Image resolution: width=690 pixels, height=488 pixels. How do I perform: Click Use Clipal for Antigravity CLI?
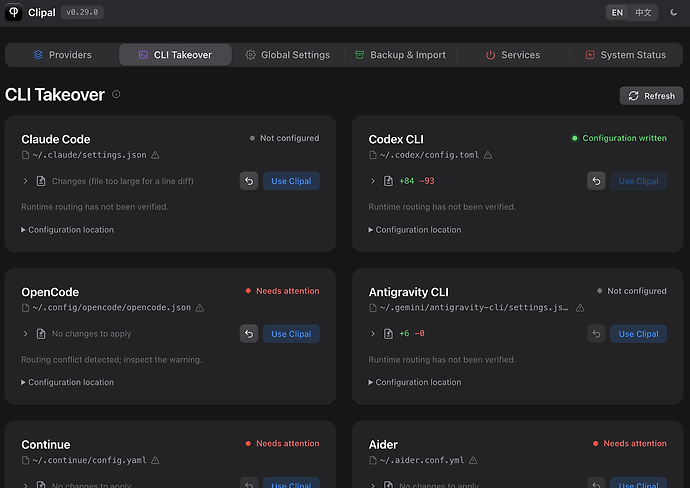[x=639, y=334]
